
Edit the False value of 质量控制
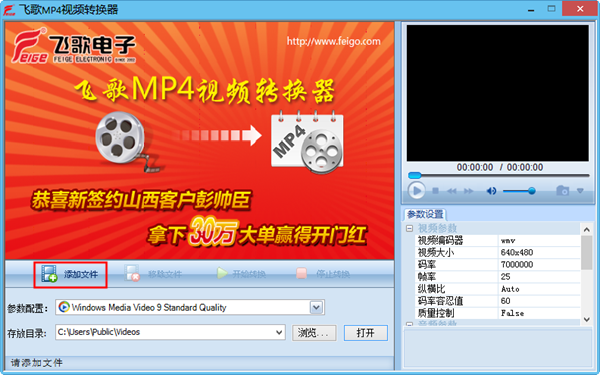click(539, 313)
